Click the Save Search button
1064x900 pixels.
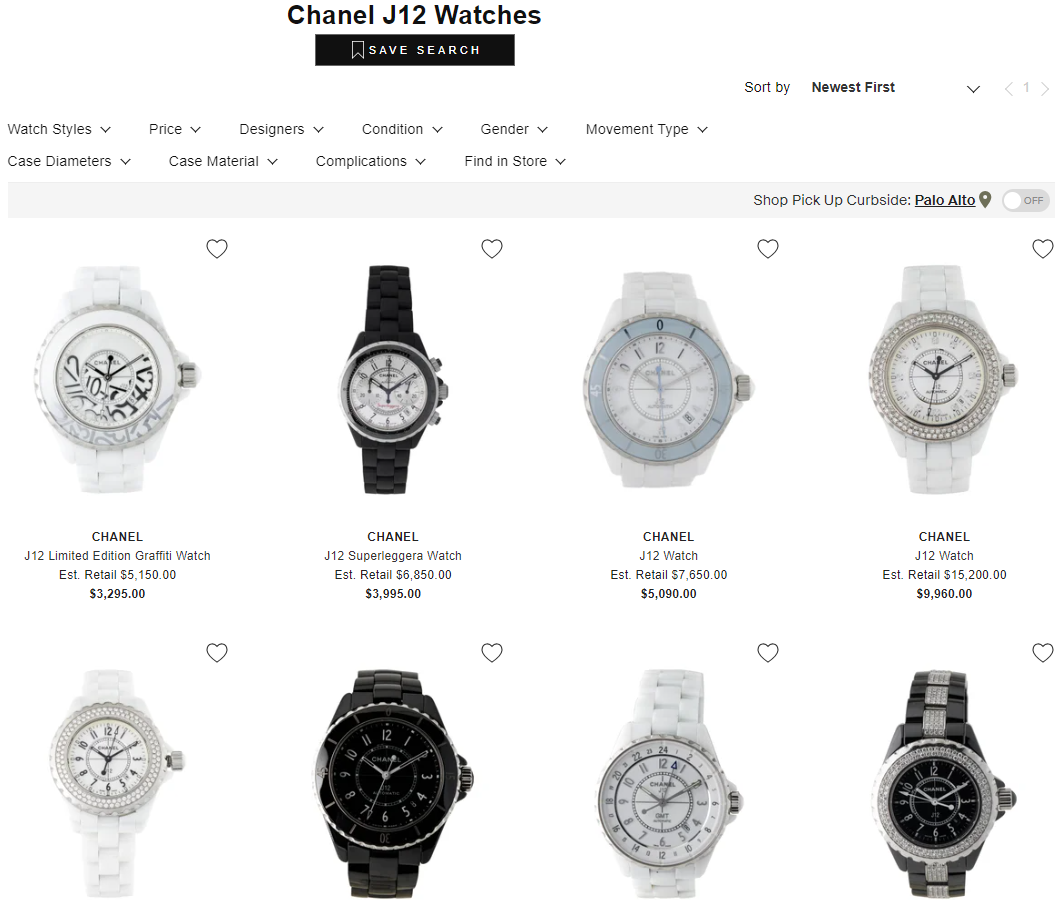415,50
